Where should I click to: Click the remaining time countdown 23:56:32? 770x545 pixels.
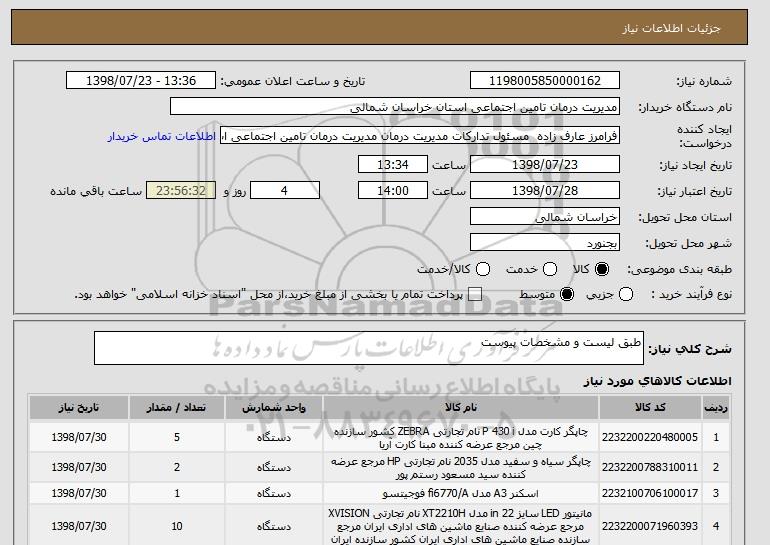(x=181, y=191)
